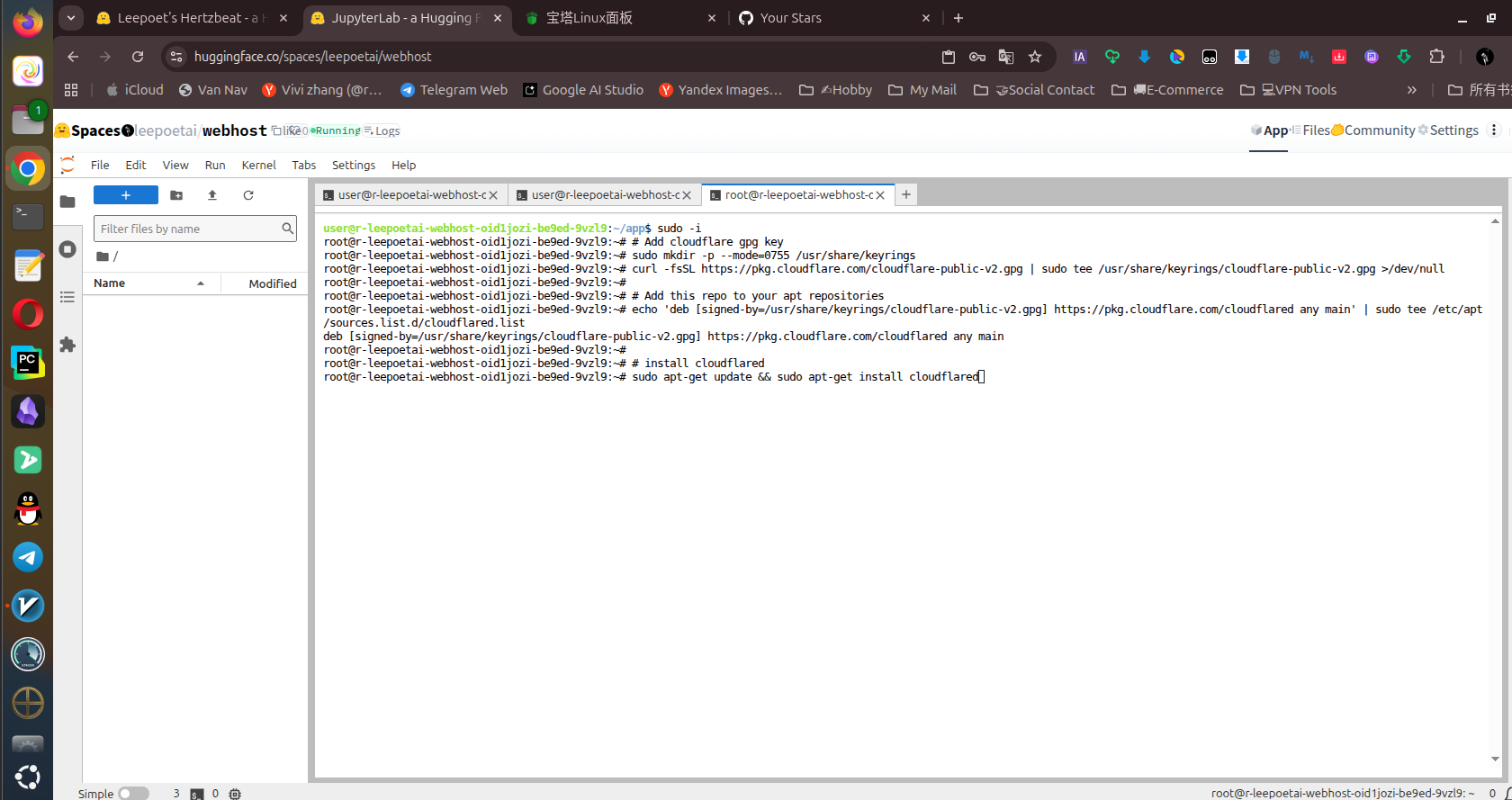Expand the hidden bookmarks overflow chevron
The height and width of the screenshot is (800, 1512).
(x=1411, y=90)
